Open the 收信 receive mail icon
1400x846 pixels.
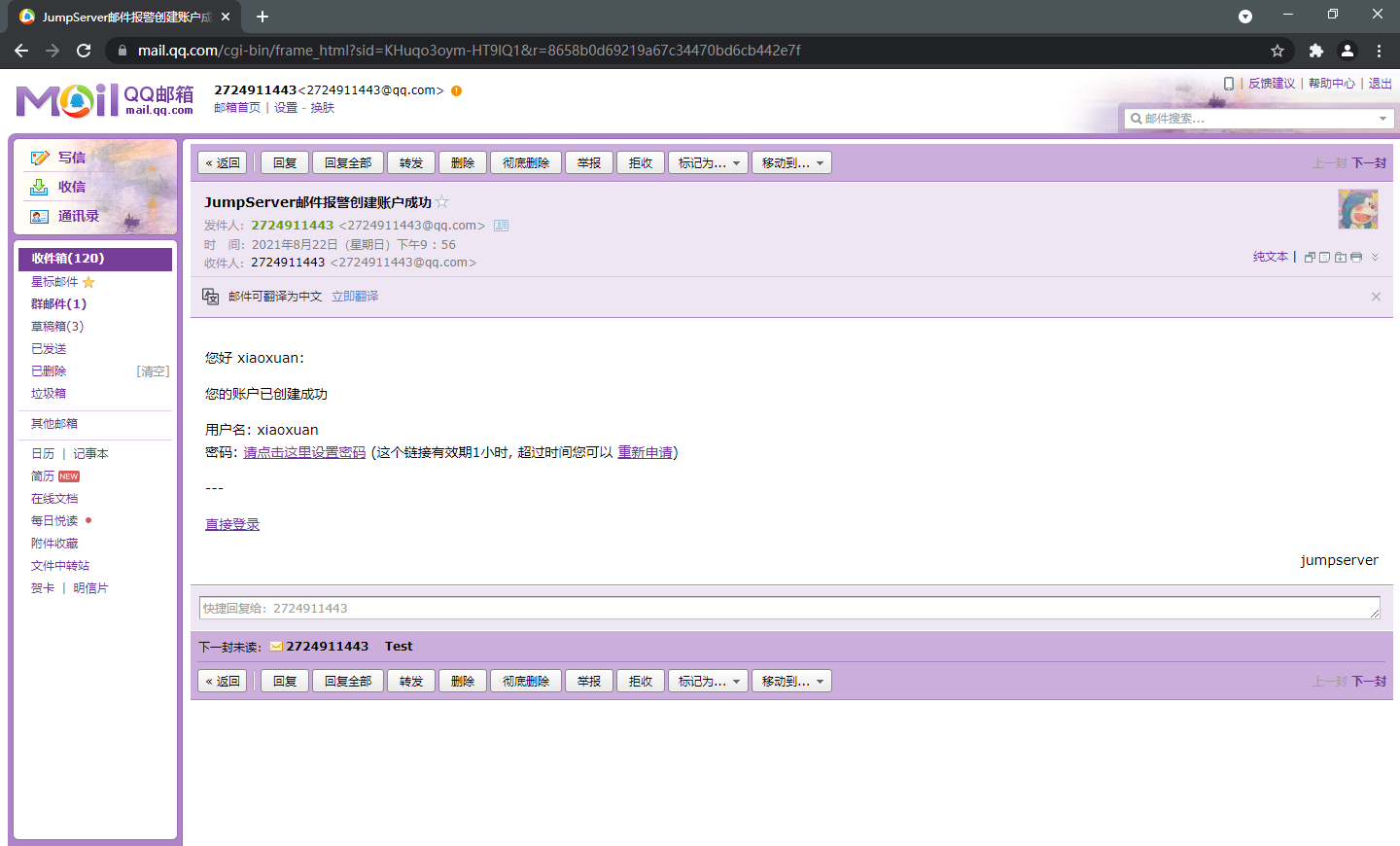(x=40, y=187)
